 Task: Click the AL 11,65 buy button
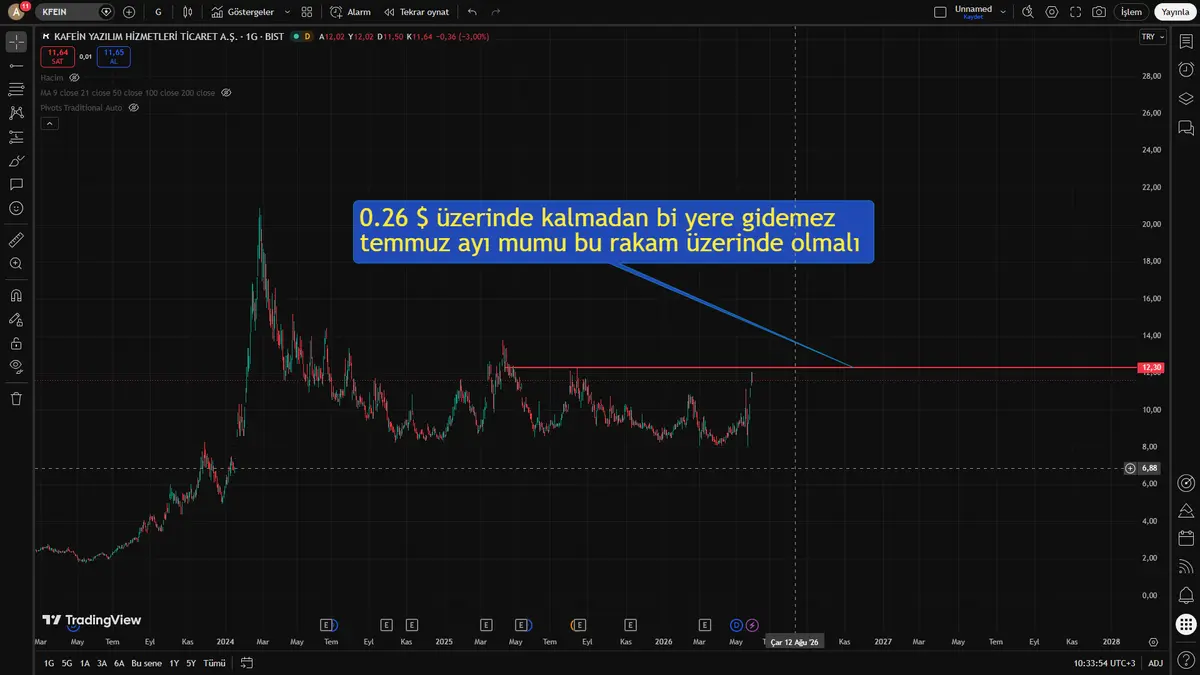(x=113, y=56)
